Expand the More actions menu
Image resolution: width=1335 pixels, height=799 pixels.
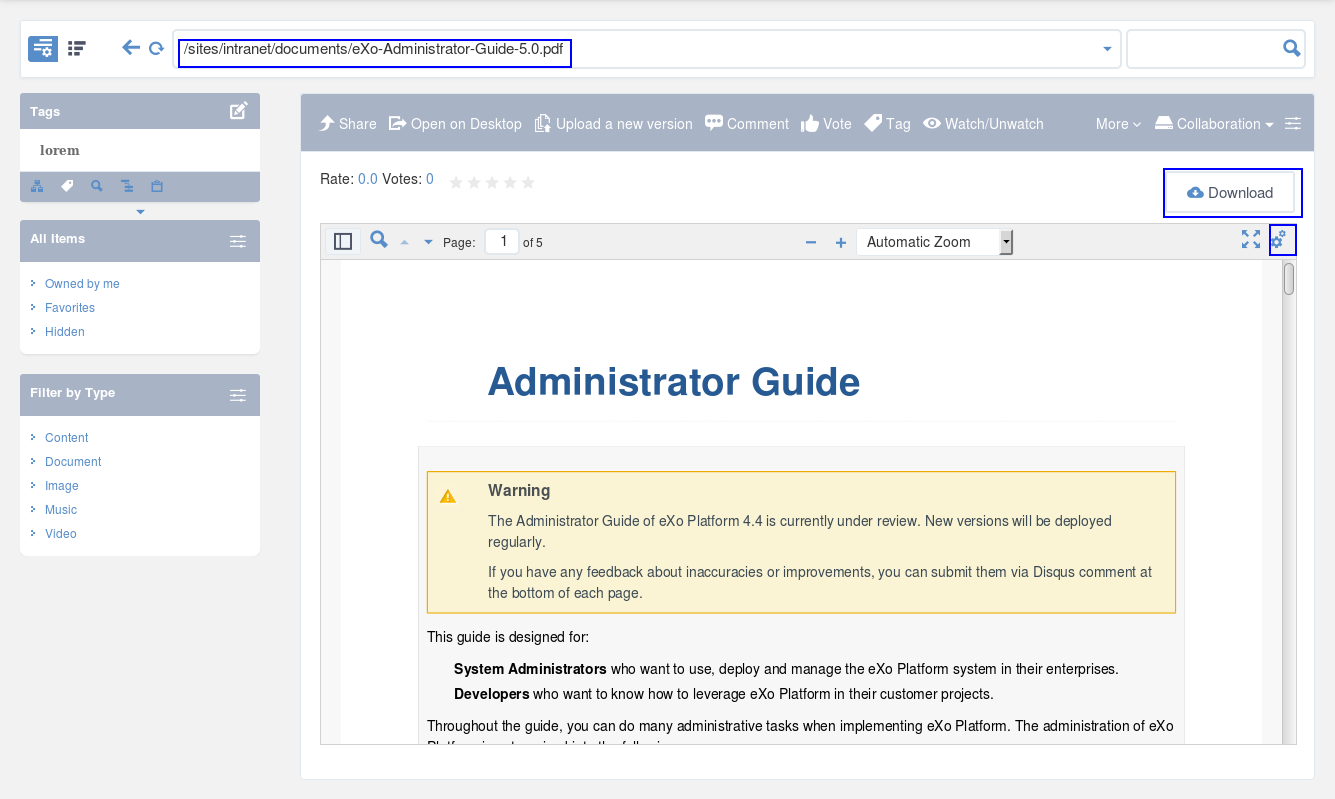pos(1118,124)
